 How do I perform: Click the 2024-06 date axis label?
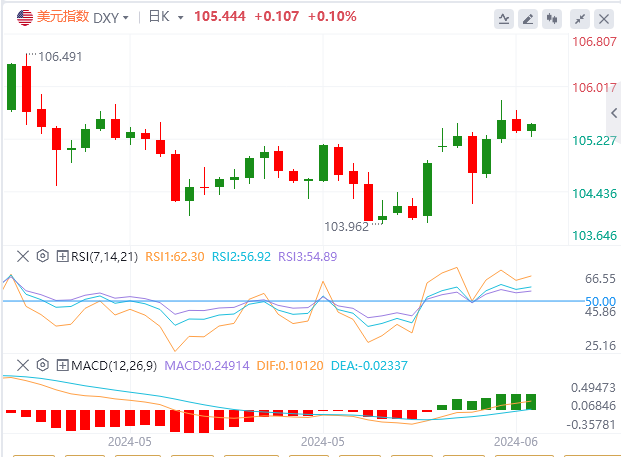click(516, 442)
